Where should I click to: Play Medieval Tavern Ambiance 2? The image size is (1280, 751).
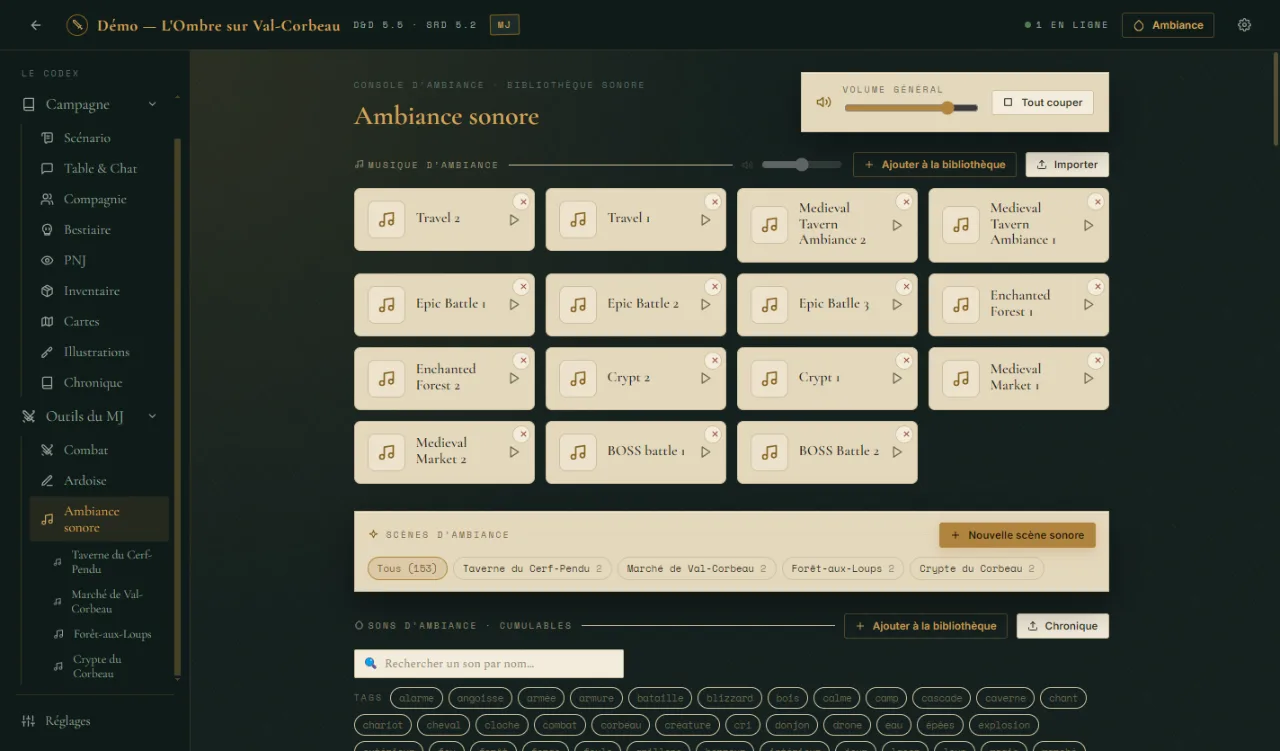pos(897,225)
